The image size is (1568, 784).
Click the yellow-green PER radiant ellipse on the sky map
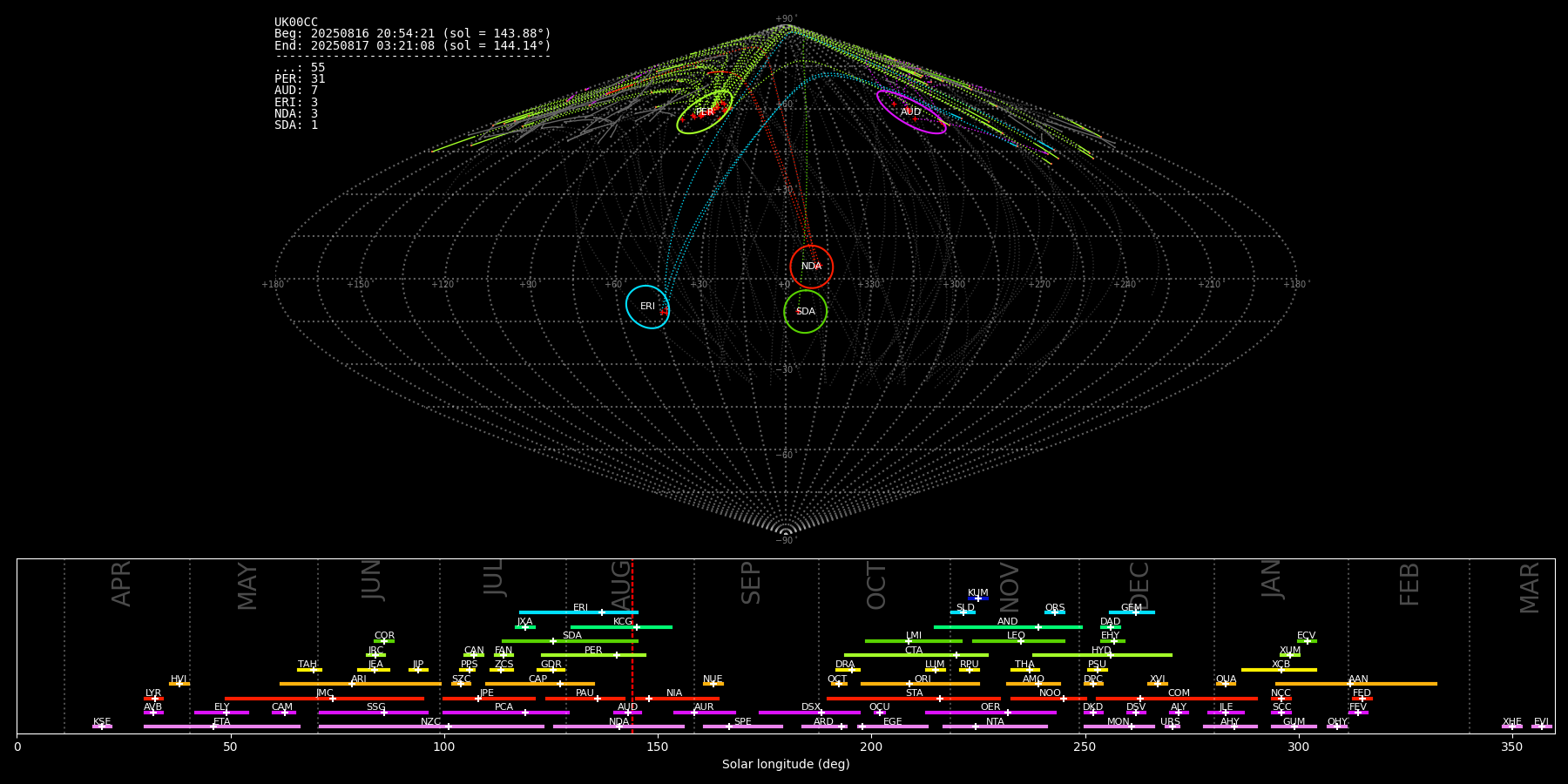(x=705, y=112)
